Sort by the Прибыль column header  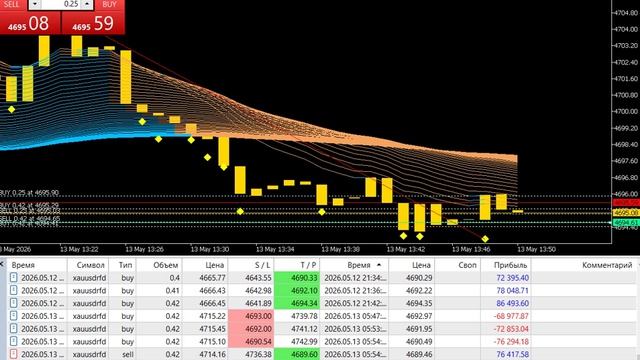506,265
